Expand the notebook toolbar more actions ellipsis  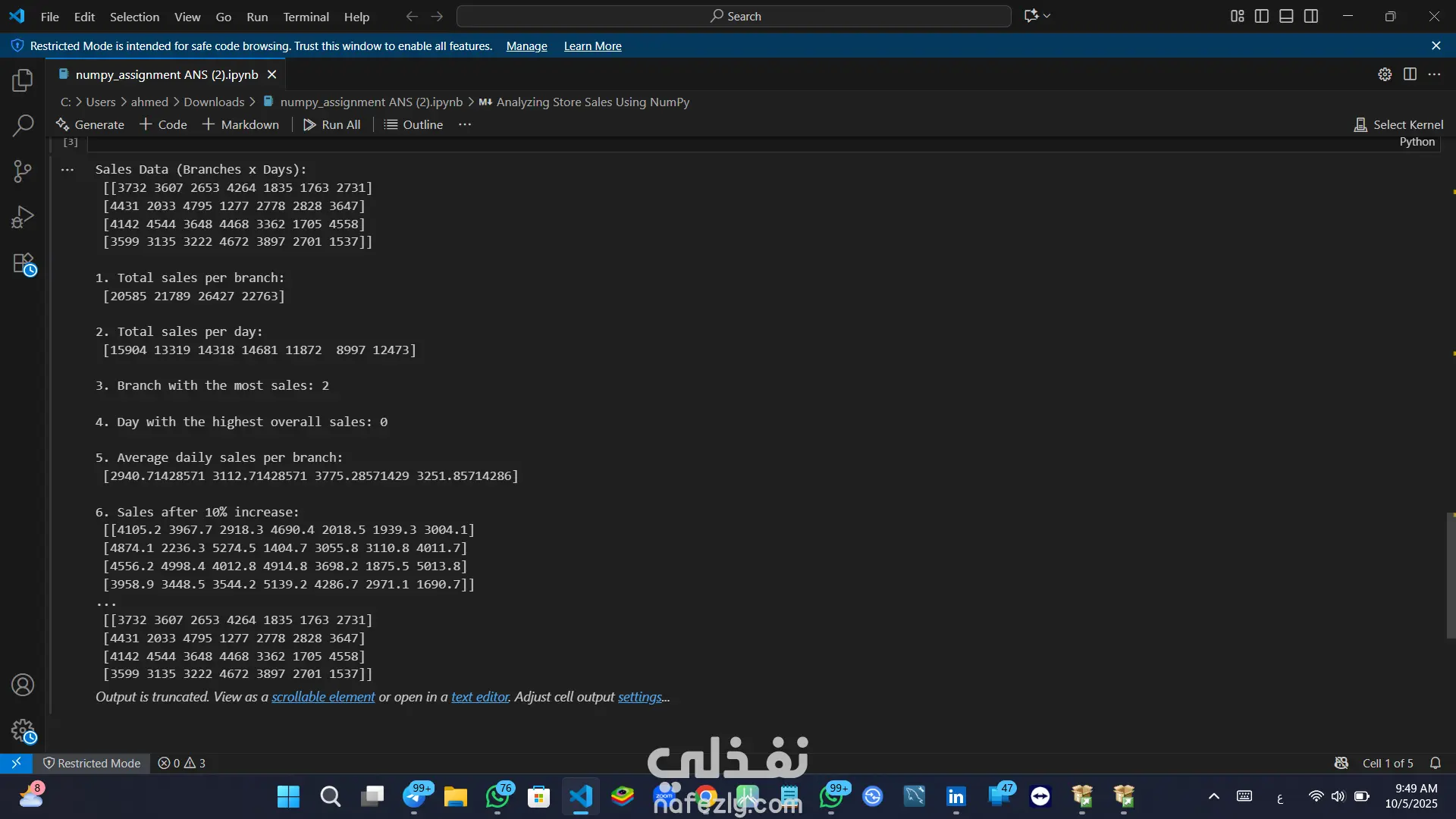[x=465, y=124]
